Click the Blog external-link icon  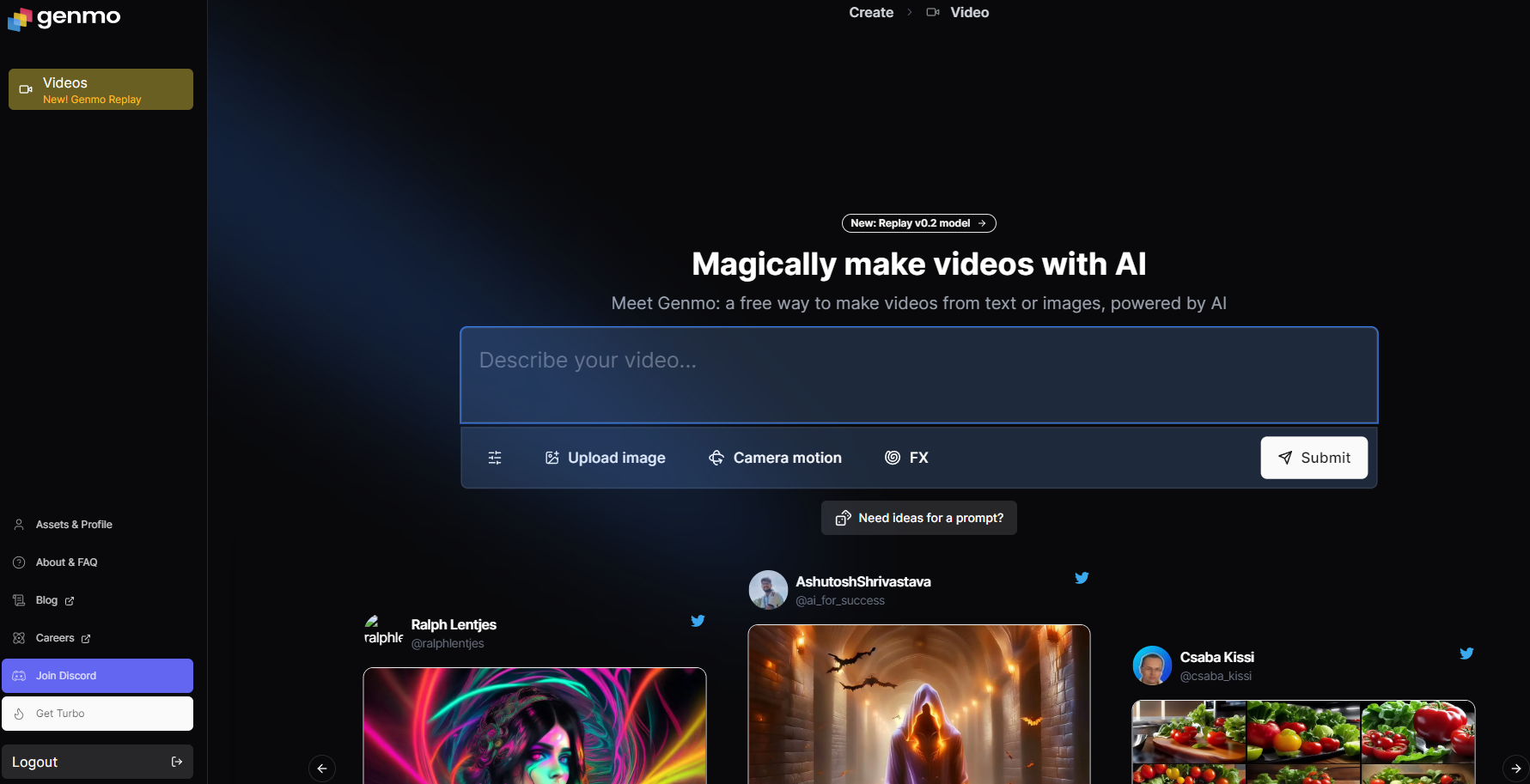70,601
